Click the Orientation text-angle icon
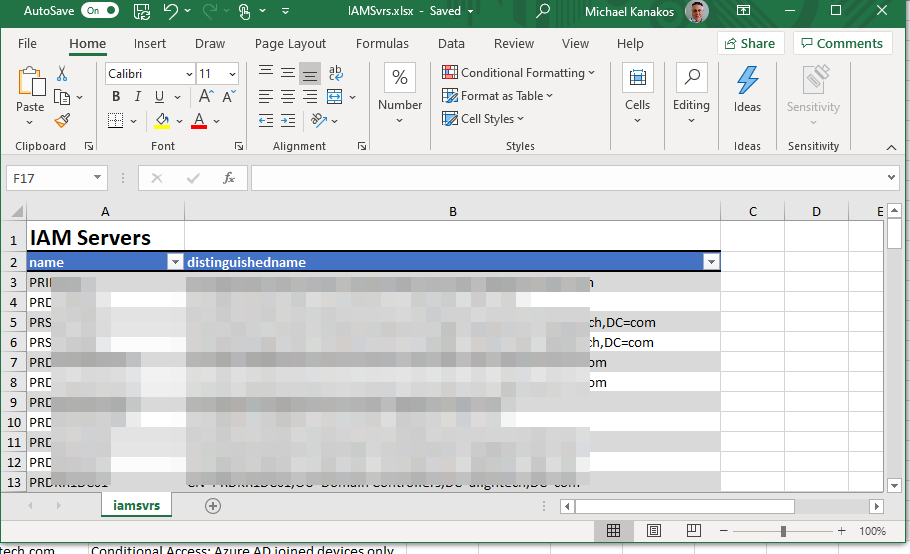This screenshot has width=910, height=554. [319, 120]
